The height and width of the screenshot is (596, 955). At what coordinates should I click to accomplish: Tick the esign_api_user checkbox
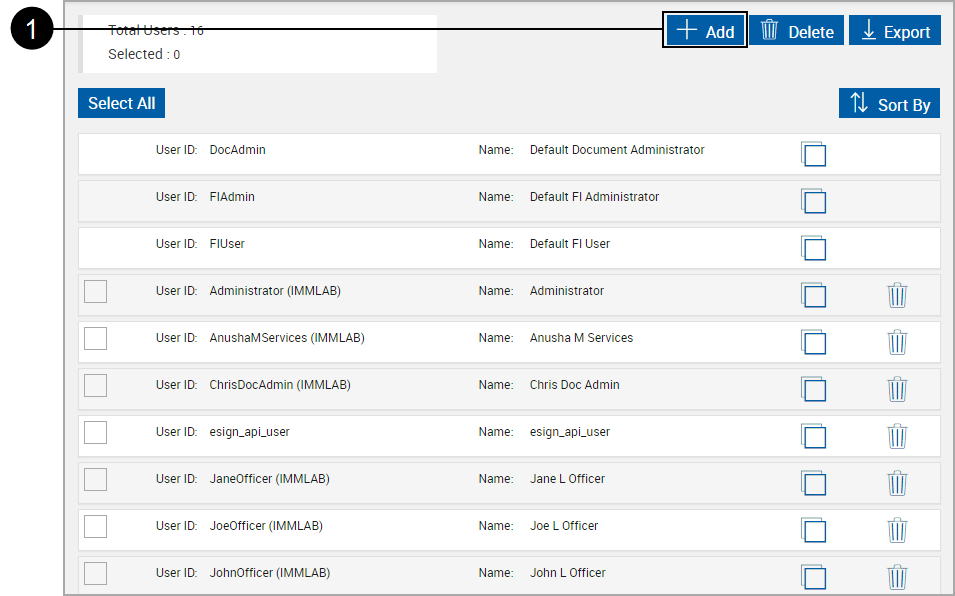[x=95, y=432]
